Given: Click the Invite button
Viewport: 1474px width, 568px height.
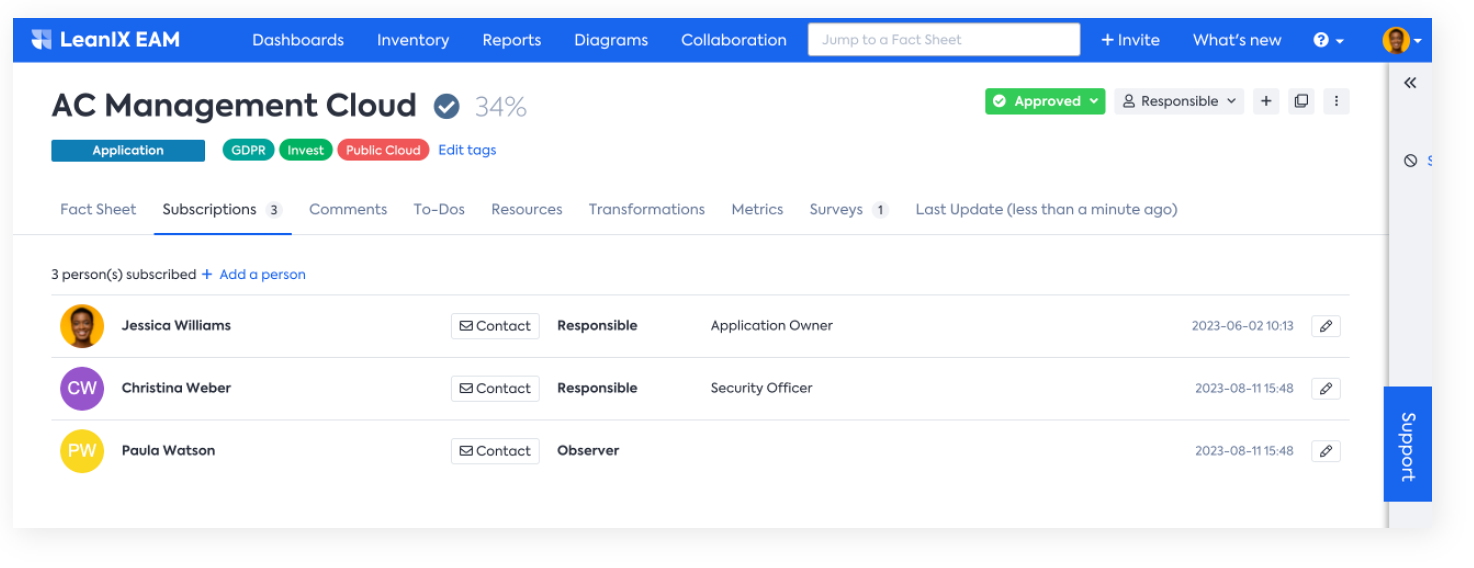Looking at the screenshot, I should [1130, 40].
